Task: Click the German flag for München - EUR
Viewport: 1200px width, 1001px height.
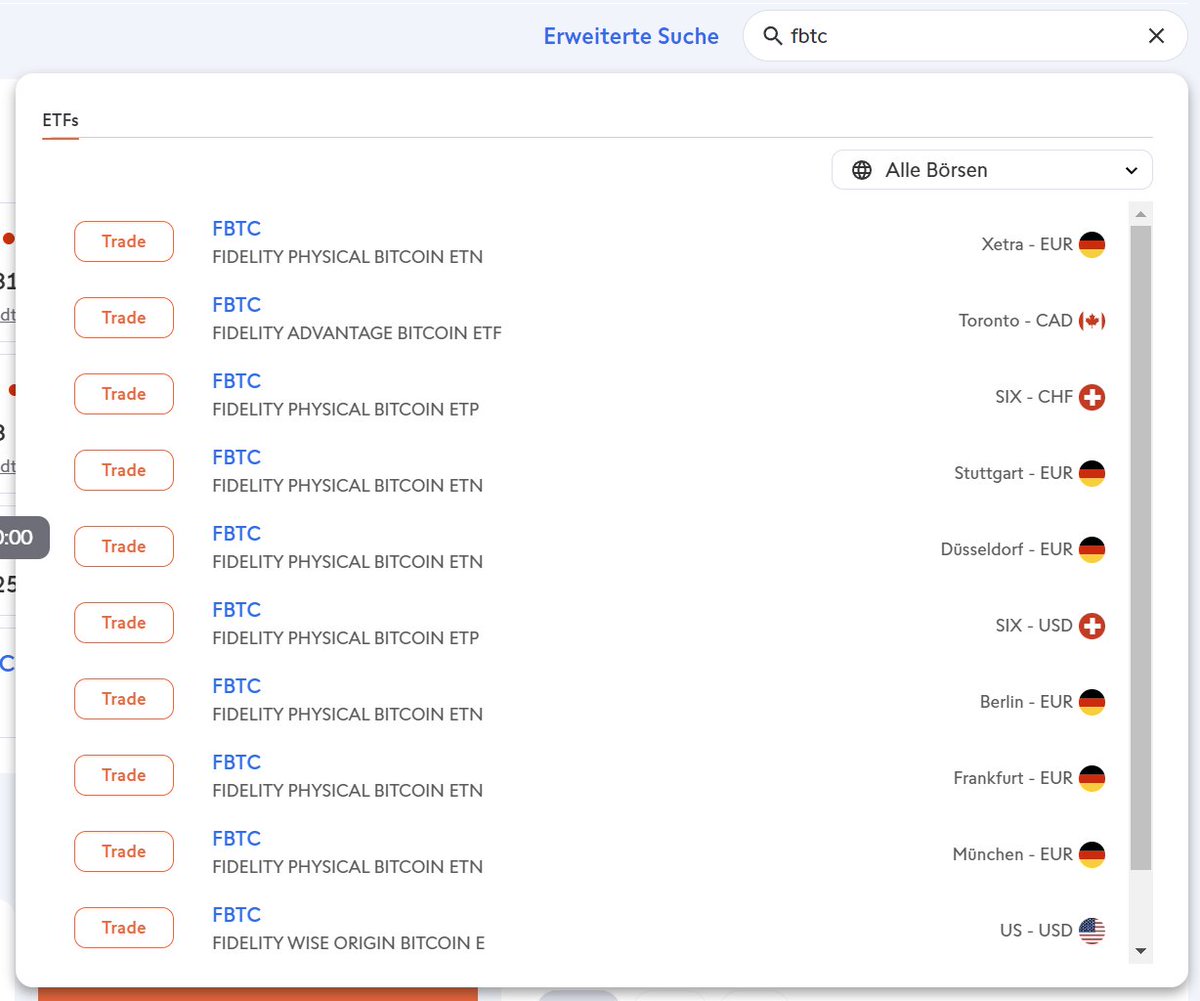Action: (x=1092, y=854)
